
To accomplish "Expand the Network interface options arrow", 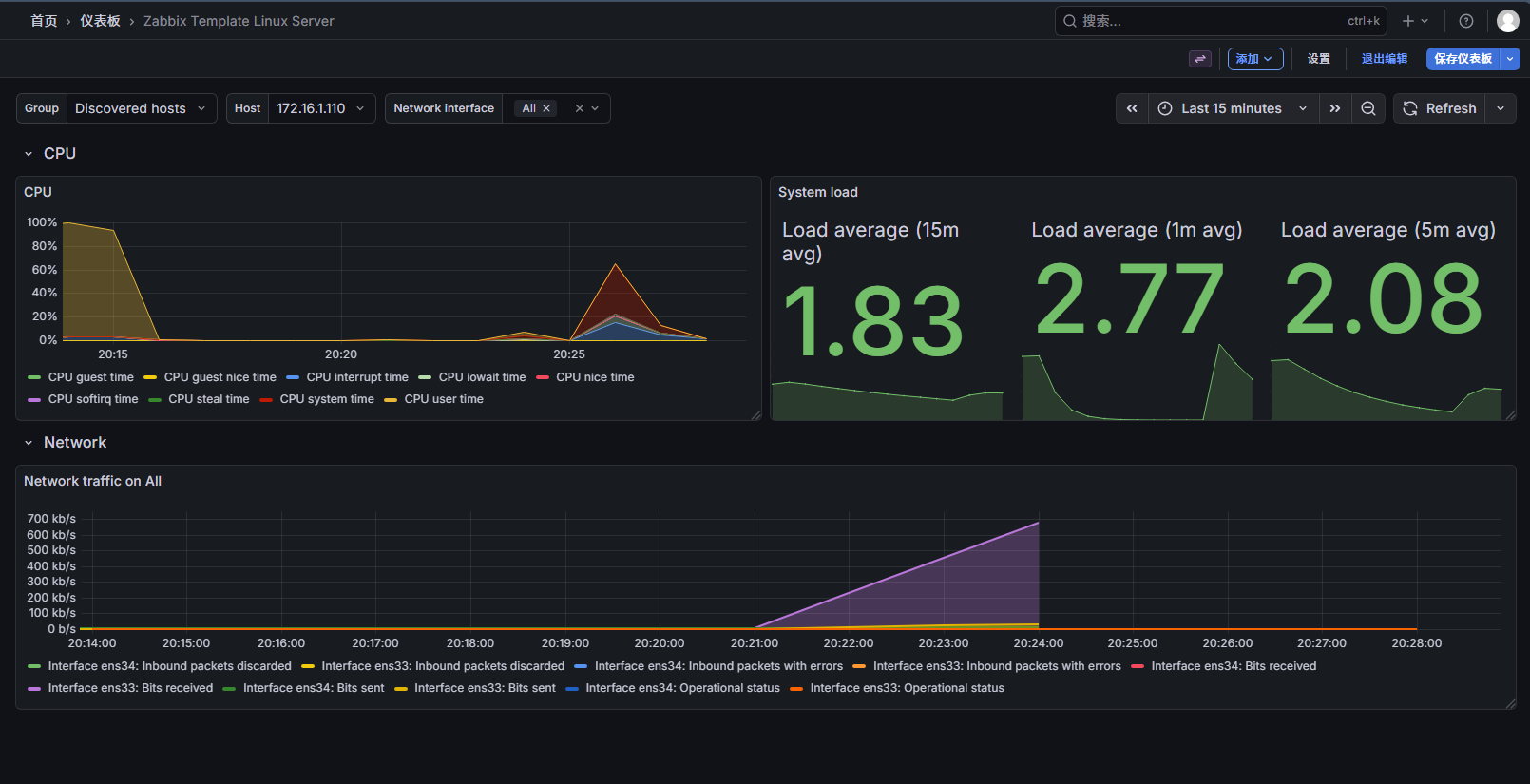I will coord(596,108).
